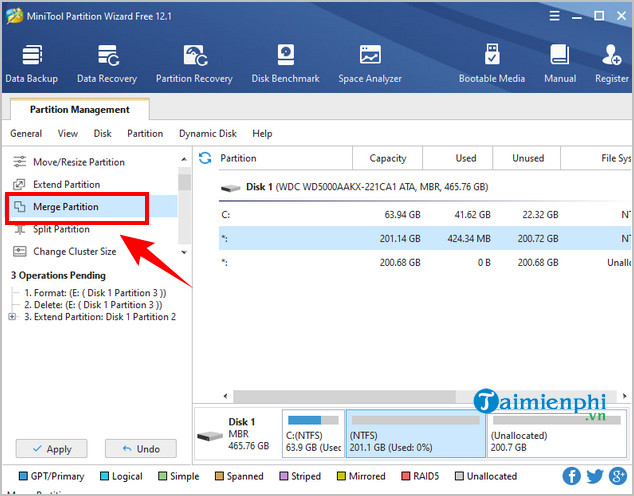The width and height of the screenshot is (634, 496).
Task: Open the Data Backup tool
Action: 32,64
